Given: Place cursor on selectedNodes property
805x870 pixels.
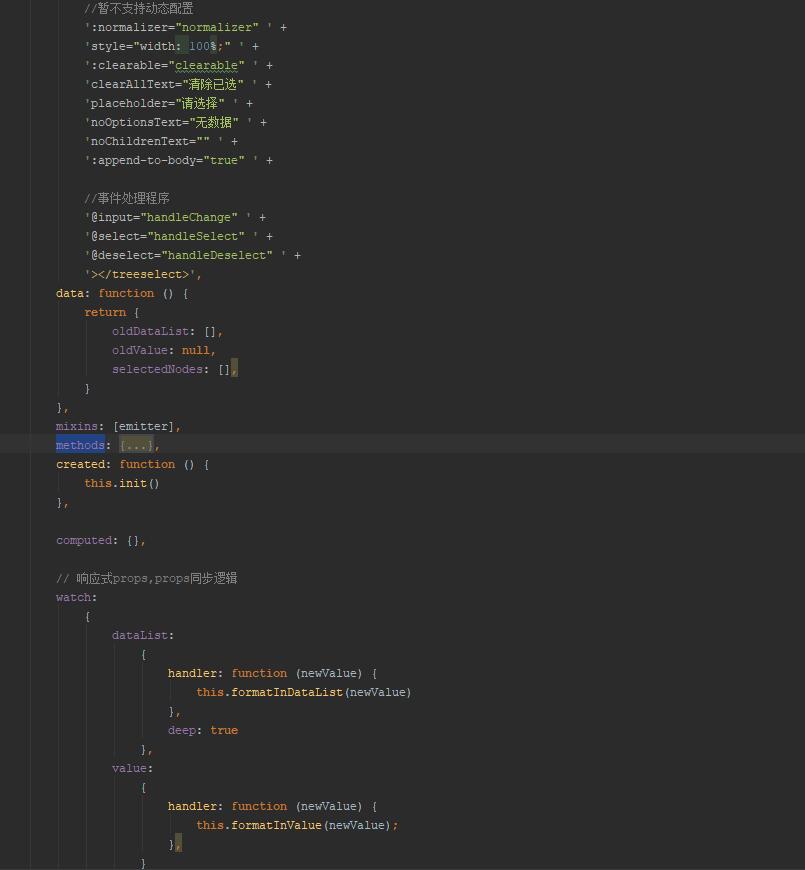Looking at the screenshot, I should click(x=157, y=369).
